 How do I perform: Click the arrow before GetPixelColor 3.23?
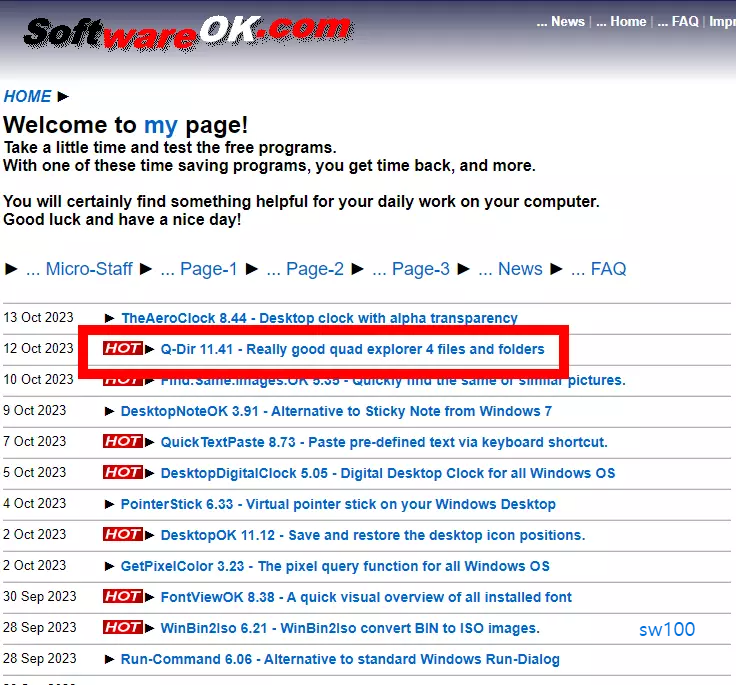click(x=109, y=566)
